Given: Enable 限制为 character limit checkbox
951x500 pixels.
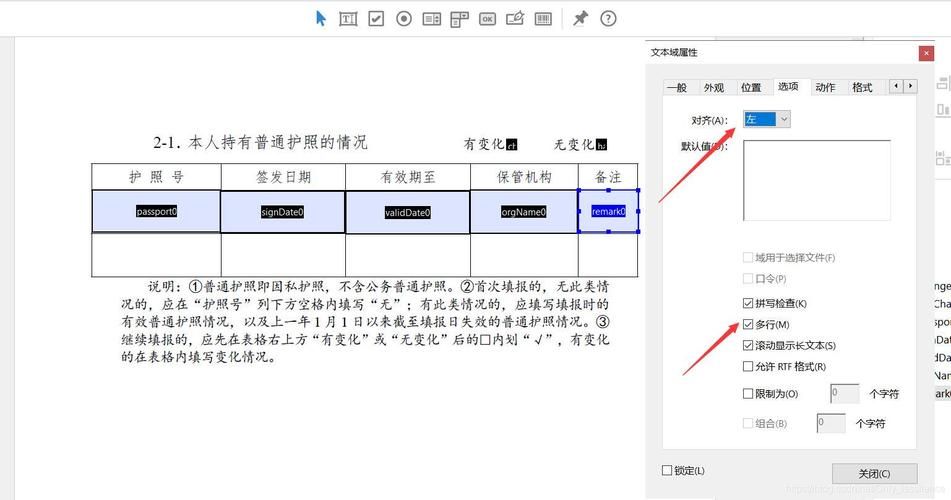Looking at the screenshot, I should (x=748, y=394).
